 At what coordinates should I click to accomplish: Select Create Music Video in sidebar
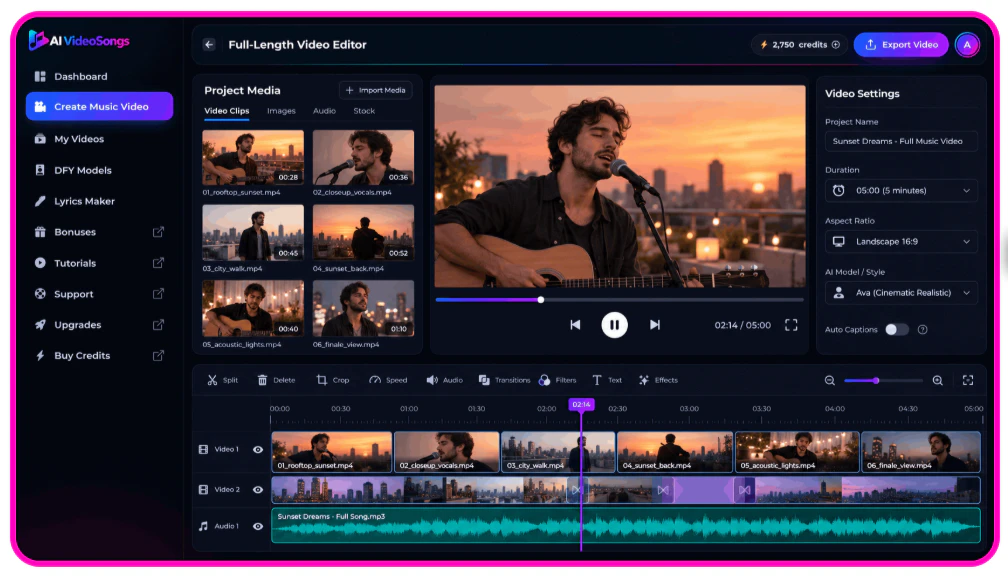tap(99, 106)
